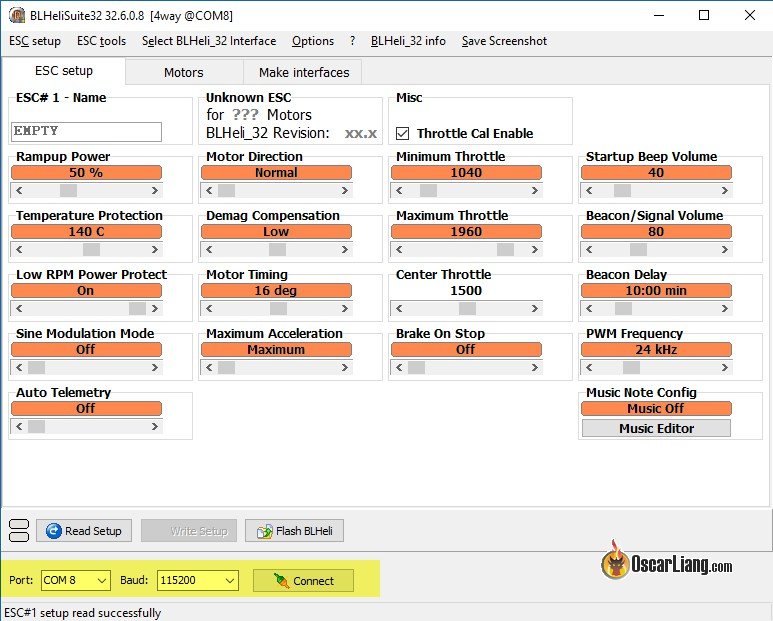Click the Connect plug icon button
Viewport: 773px width, 621px height.
[x=303, y=580]
